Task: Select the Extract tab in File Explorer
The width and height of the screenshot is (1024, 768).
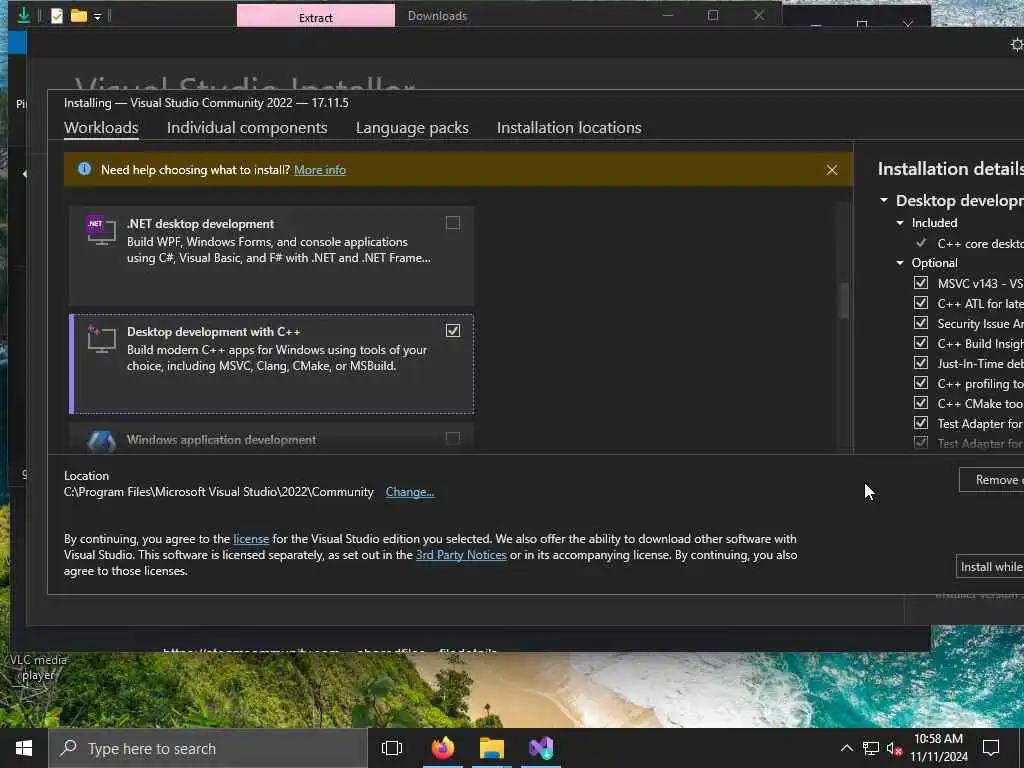Action: [x=315, y=16]
